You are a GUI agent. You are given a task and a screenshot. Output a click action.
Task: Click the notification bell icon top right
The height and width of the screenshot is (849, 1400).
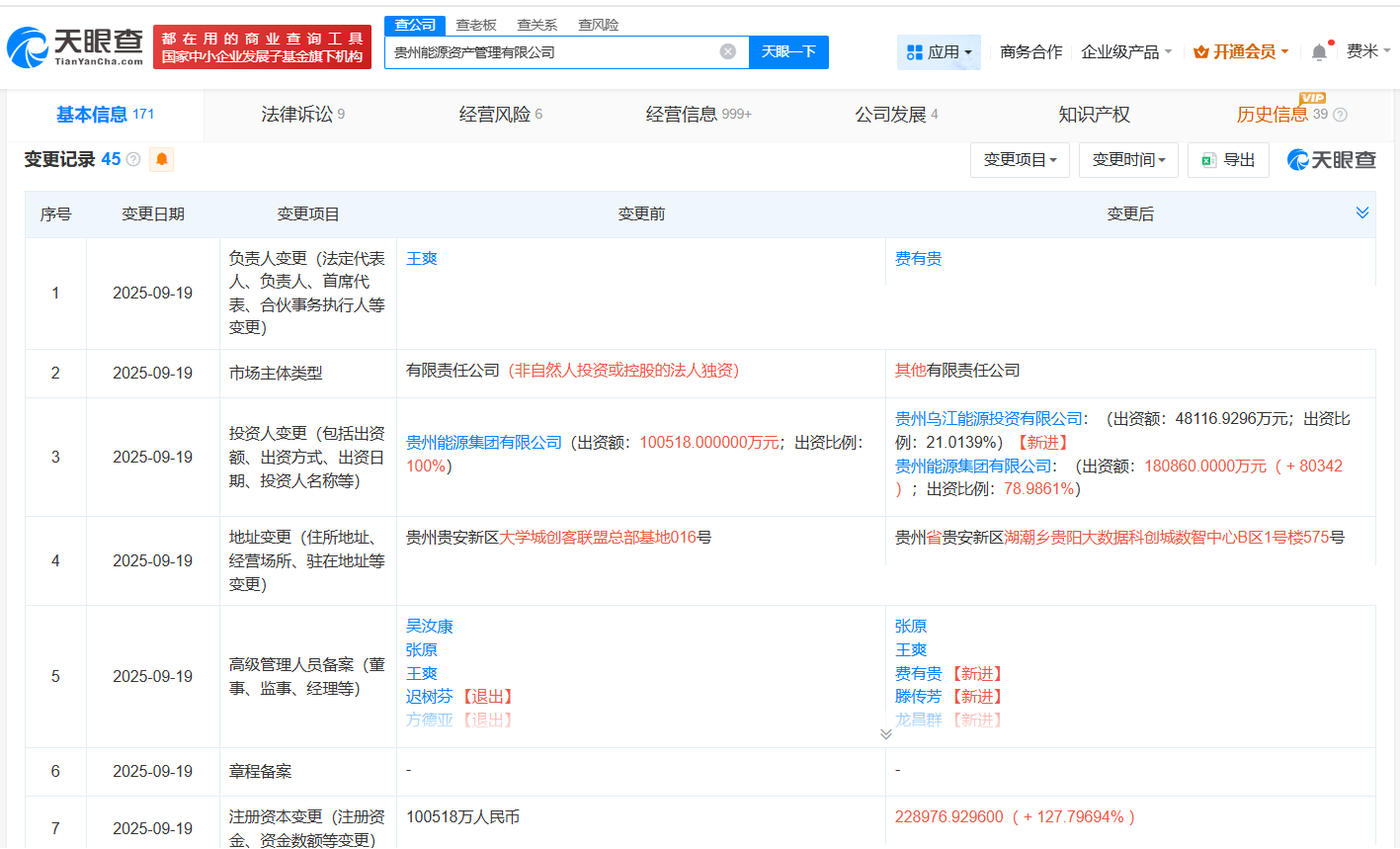pyautogui.click(x=1318, y=52)
